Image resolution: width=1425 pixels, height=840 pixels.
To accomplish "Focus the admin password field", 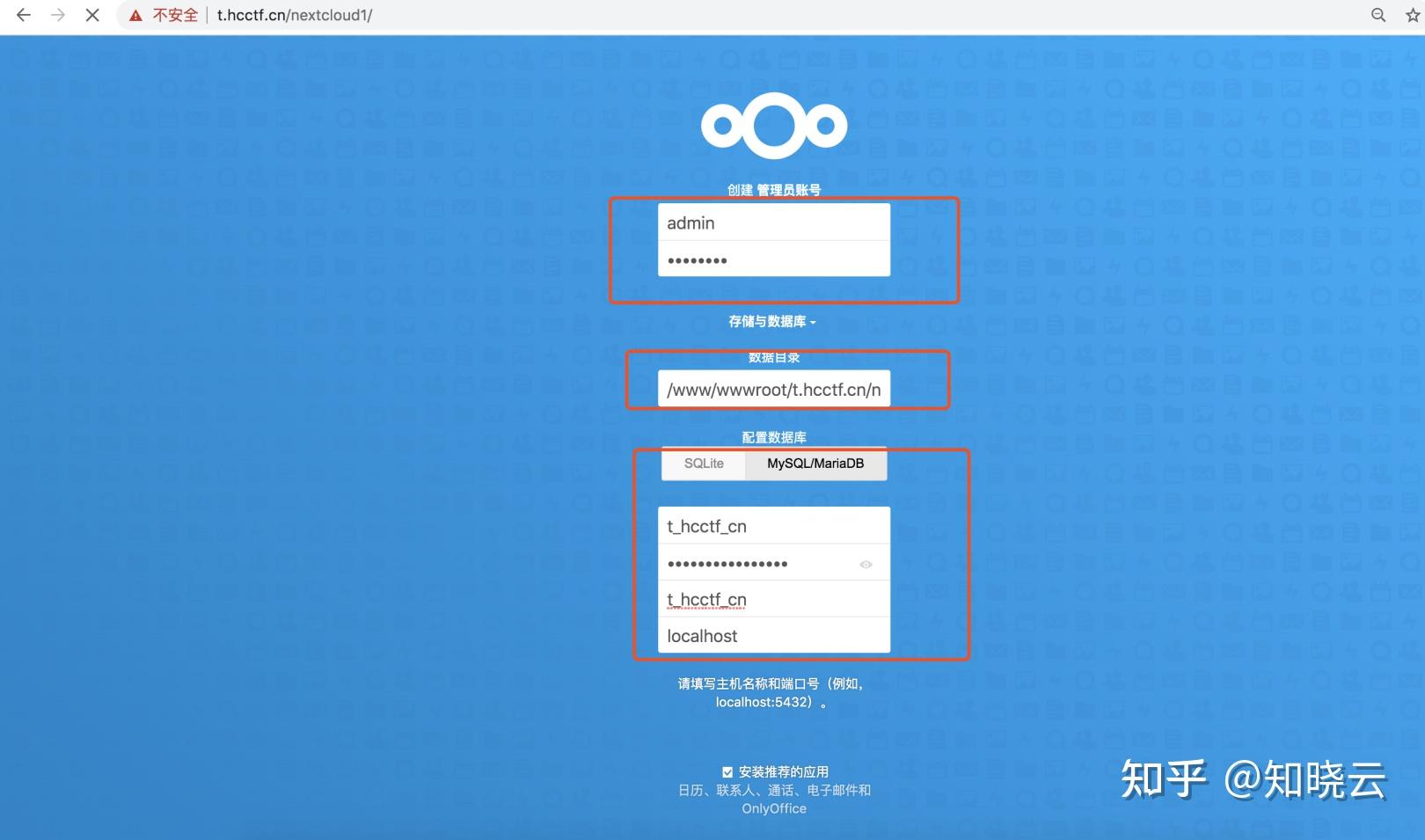I will pos(774,259).
